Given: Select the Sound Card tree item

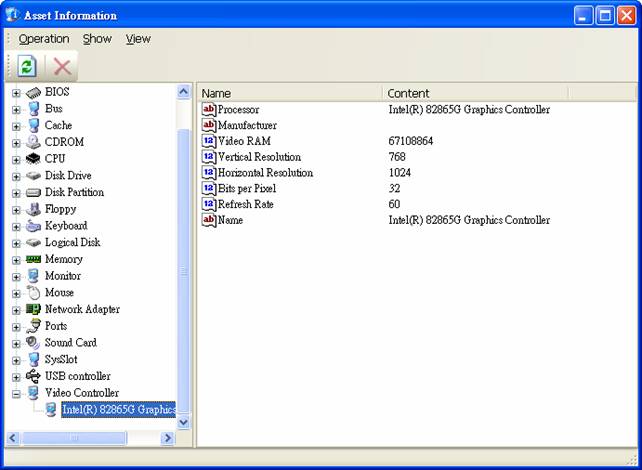Looking at the screenshot, I should coord(71,343).
